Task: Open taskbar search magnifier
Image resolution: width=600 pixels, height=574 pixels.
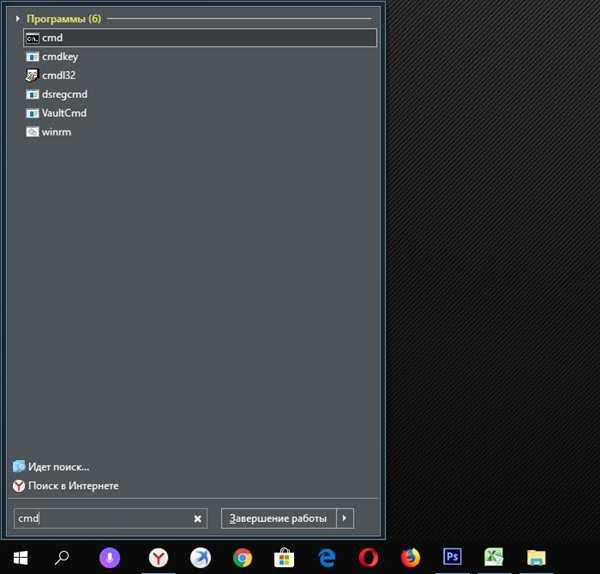Action: coord(62,558)
